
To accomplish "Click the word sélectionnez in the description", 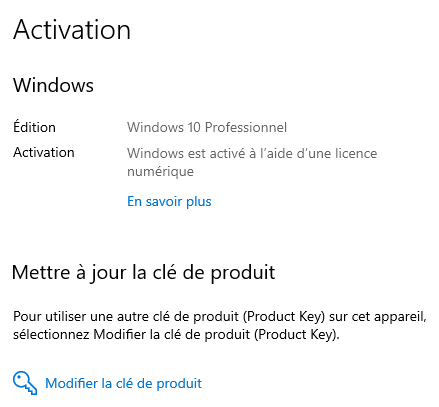I will pos(51,334).
